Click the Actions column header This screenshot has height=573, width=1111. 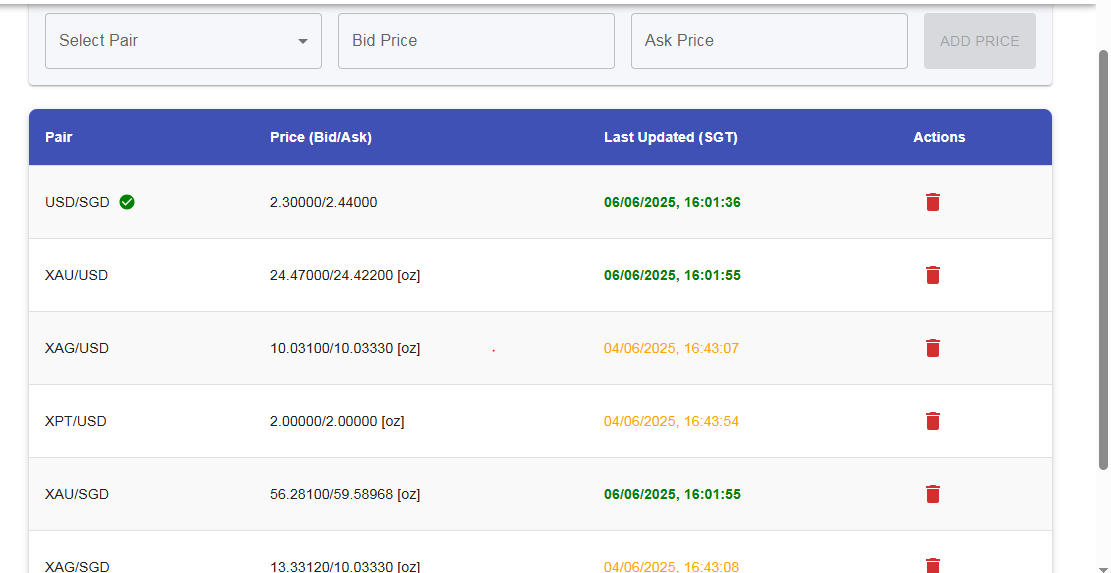939,137
